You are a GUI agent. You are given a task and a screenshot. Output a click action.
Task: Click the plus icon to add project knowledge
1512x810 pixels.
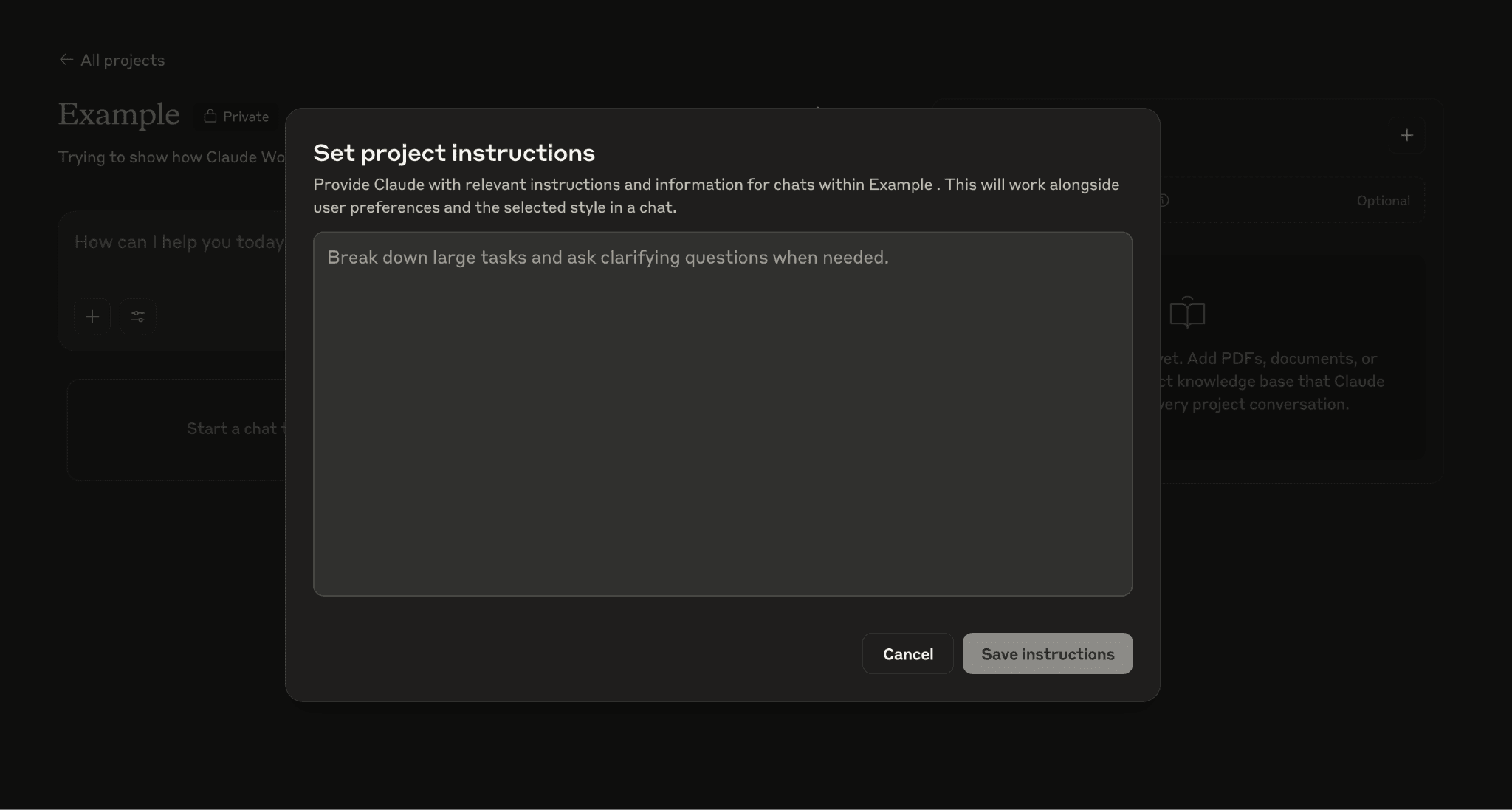coord(1406,134)
